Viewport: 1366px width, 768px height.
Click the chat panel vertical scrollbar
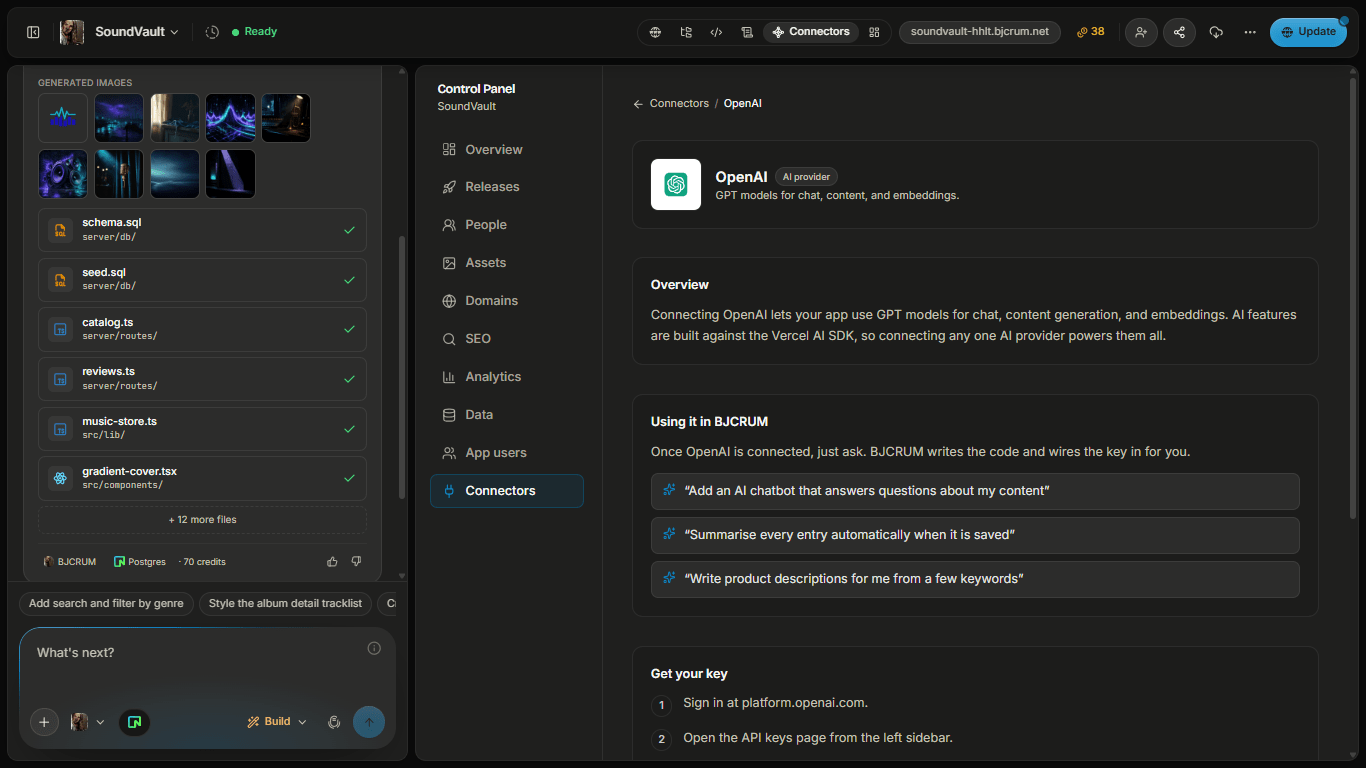click(x=402, y=367)
